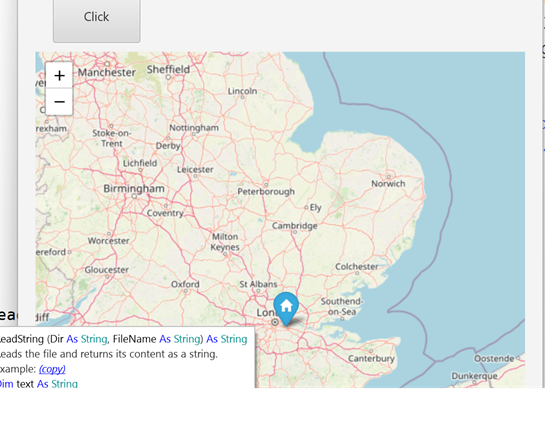Click the Dunkerque label on map

(x=474, y=376)
